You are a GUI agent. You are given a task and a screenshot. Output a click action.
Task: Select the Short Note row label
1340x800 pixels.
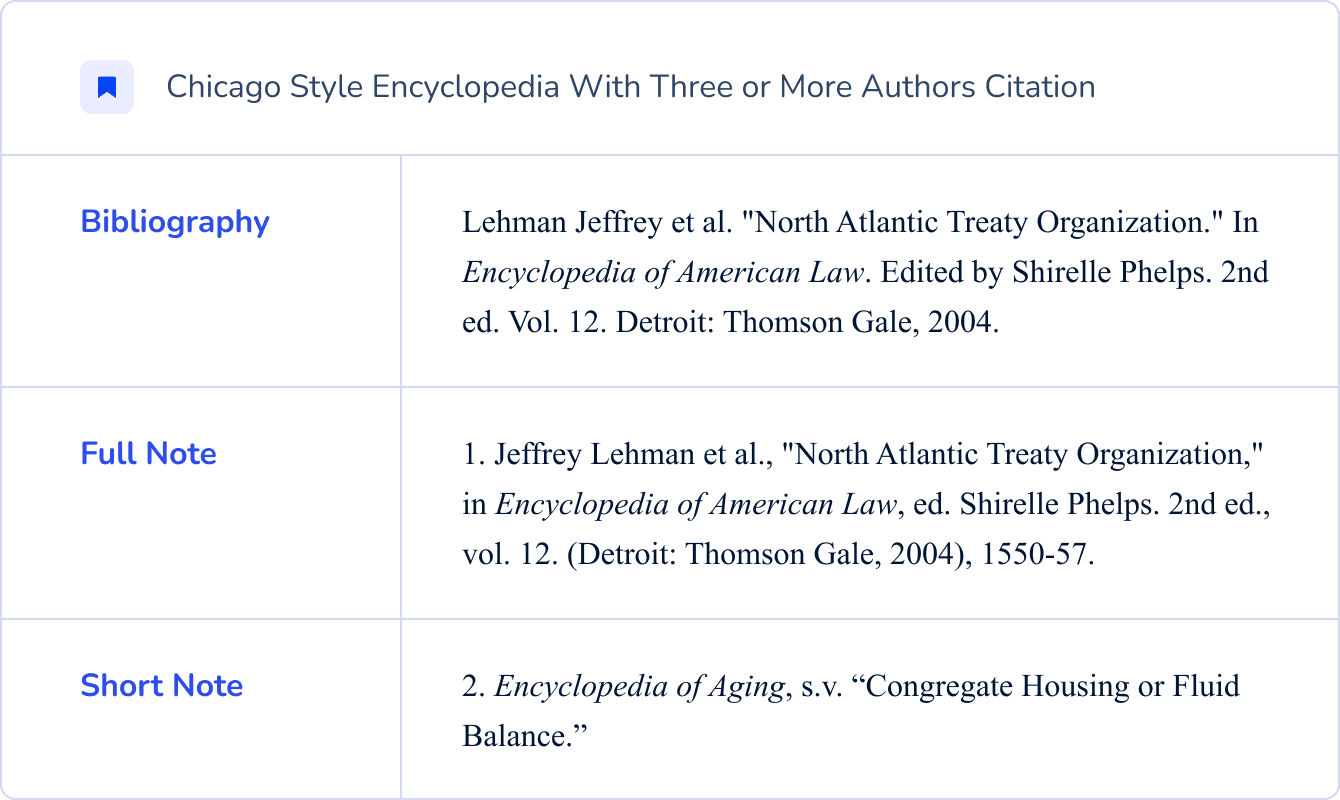click(161, 686)
